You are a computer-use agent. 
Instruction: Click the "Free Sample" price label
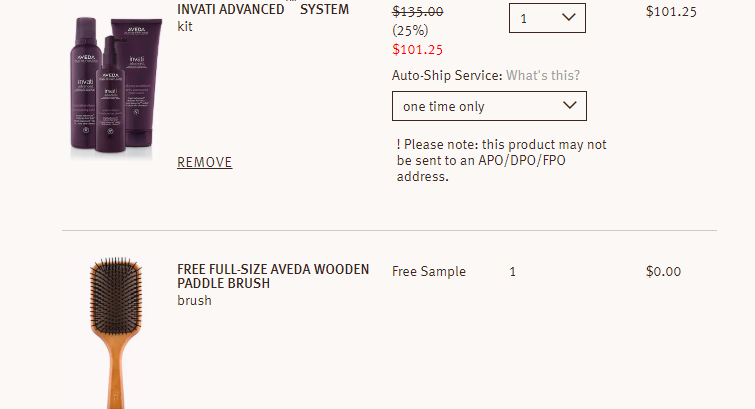tap(428, 271)
